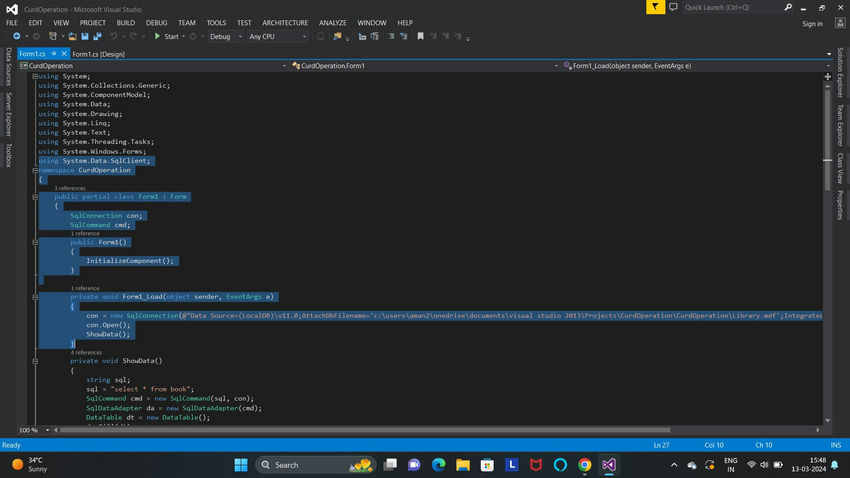Click the New Project toolbar icon
The height and width of the screenshot is (478, 850).
point(53,36)
